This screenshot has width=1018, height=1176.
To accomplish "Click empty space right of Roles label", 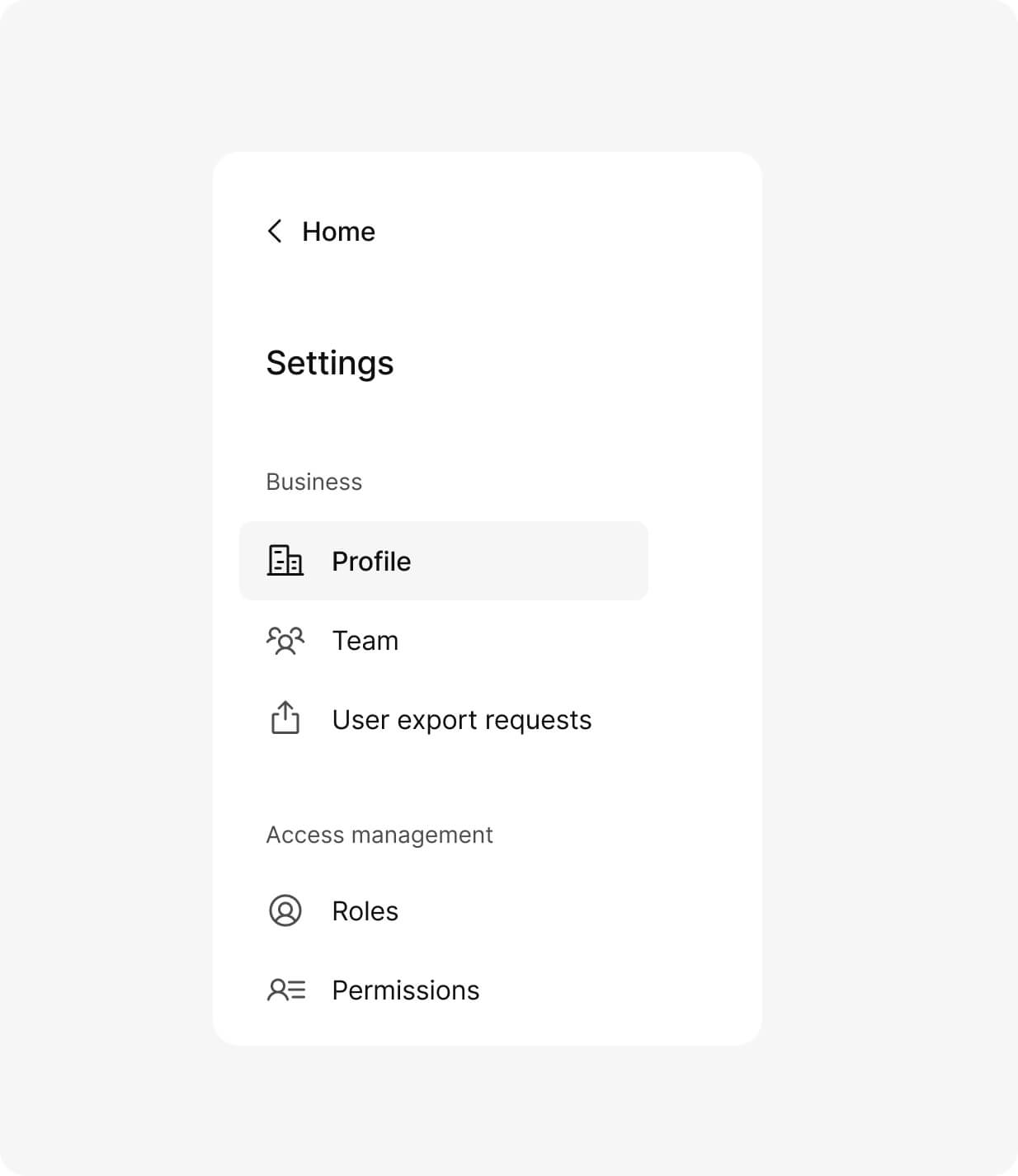I will click(536, 911).
